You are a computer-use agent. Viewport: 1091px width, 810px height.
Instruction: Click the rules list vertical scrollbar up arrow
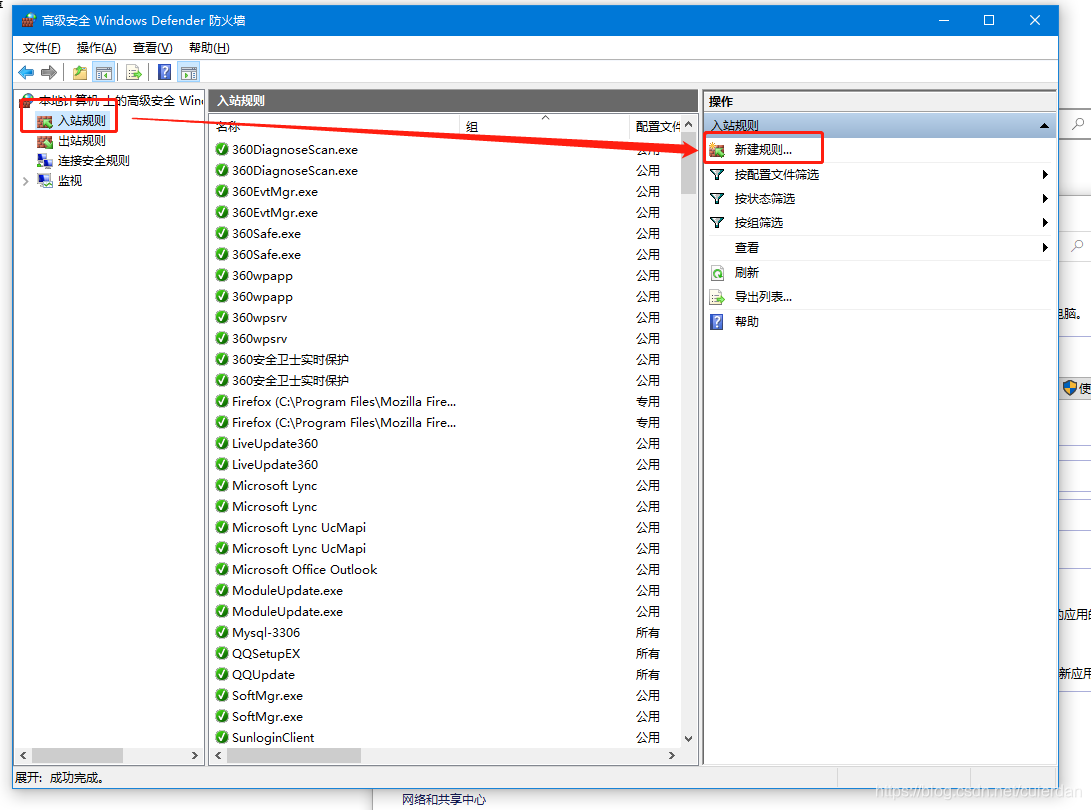688,125
